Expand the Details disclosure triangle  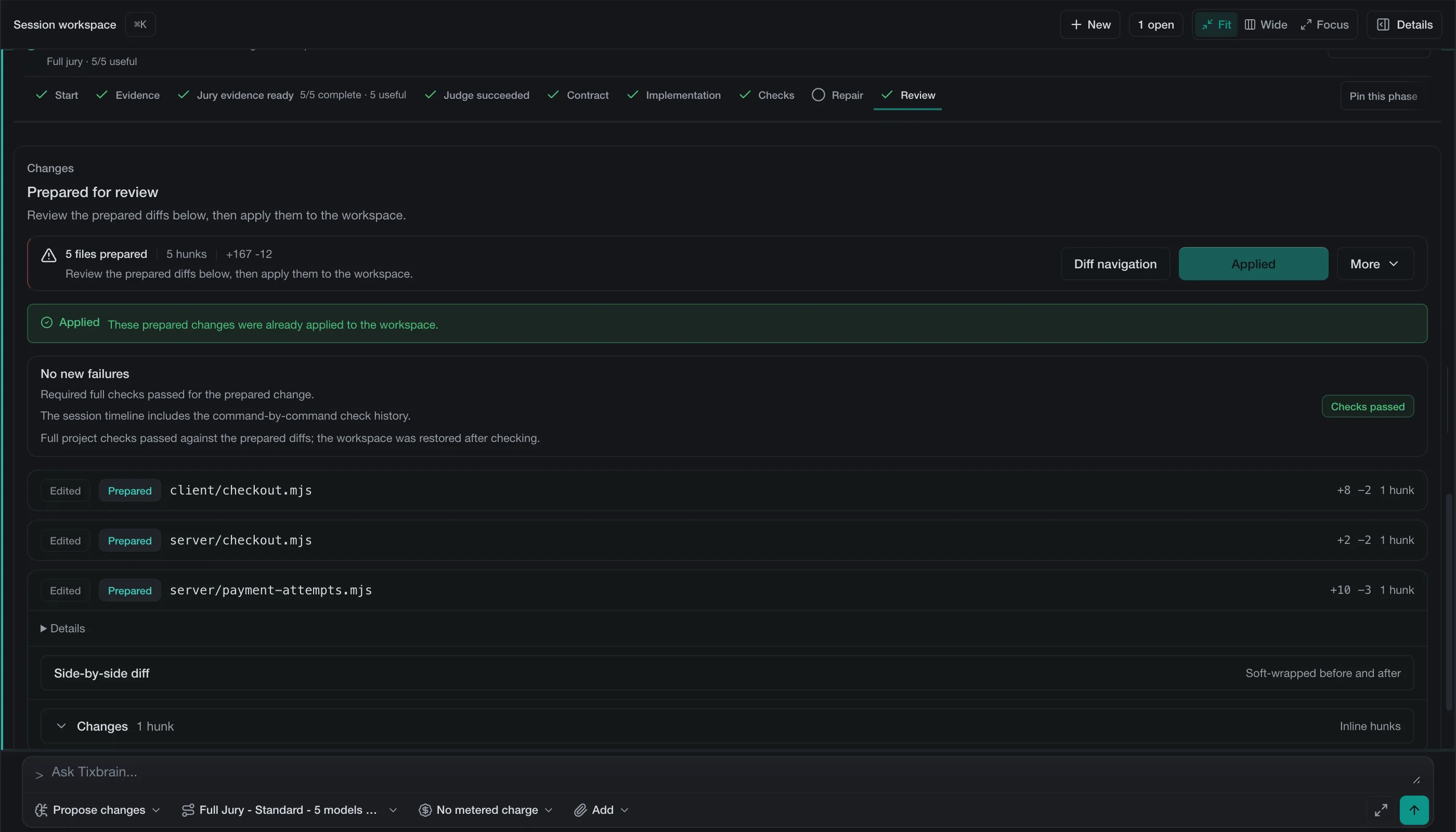tap(44, 629)
